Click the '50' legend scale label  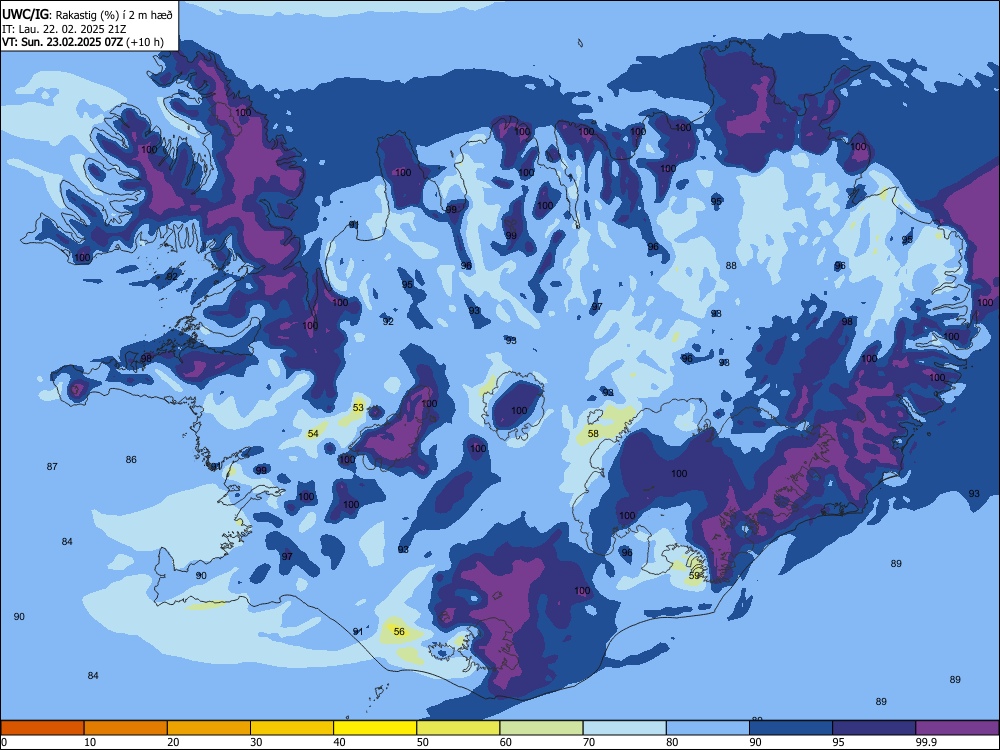click(x=423, y=742)
